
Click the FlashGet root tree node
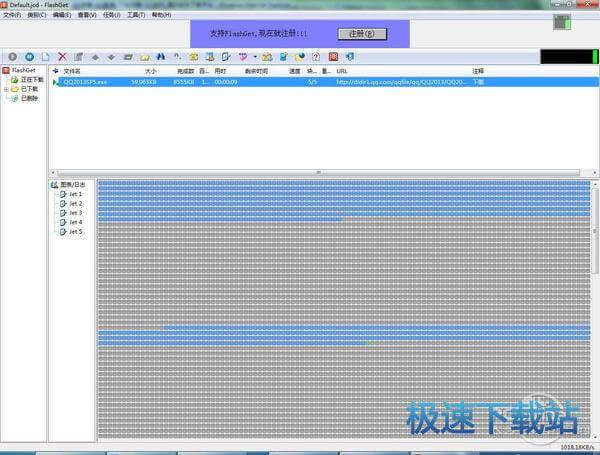pyautogui.click(x=23, y=70)
